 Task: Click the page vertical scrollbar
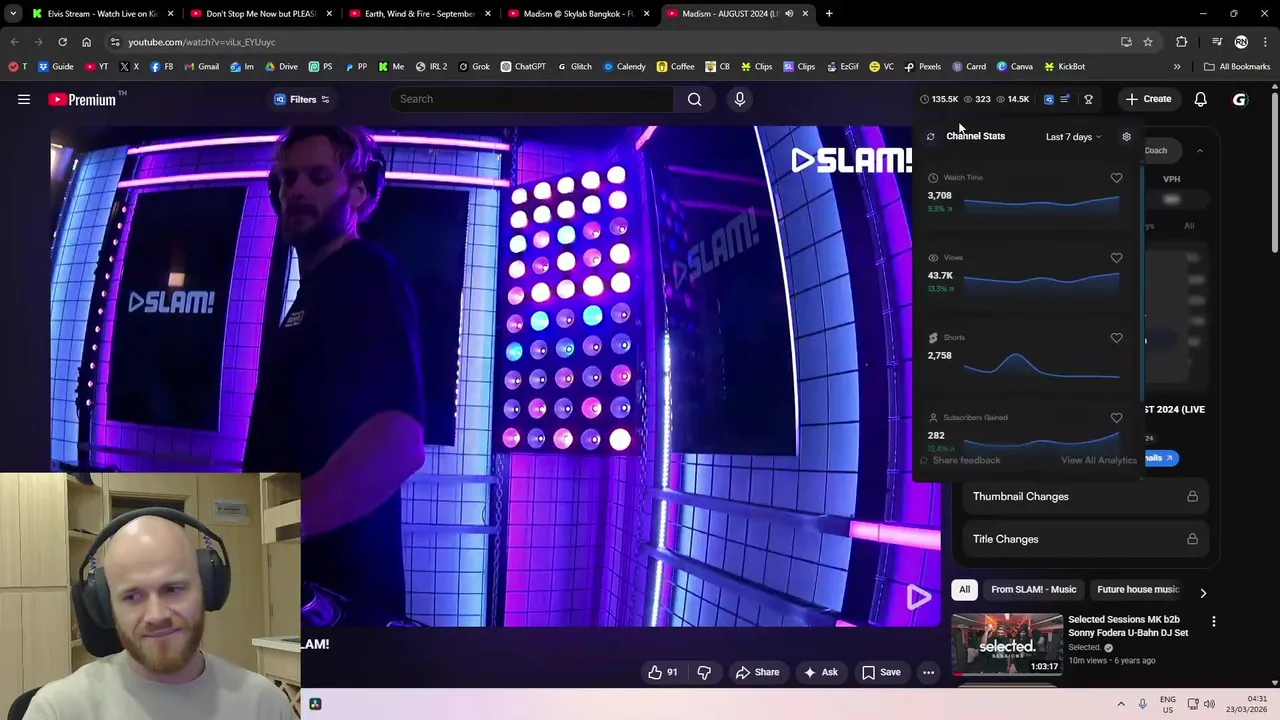pyautogui.click(x=1275, y=170)
